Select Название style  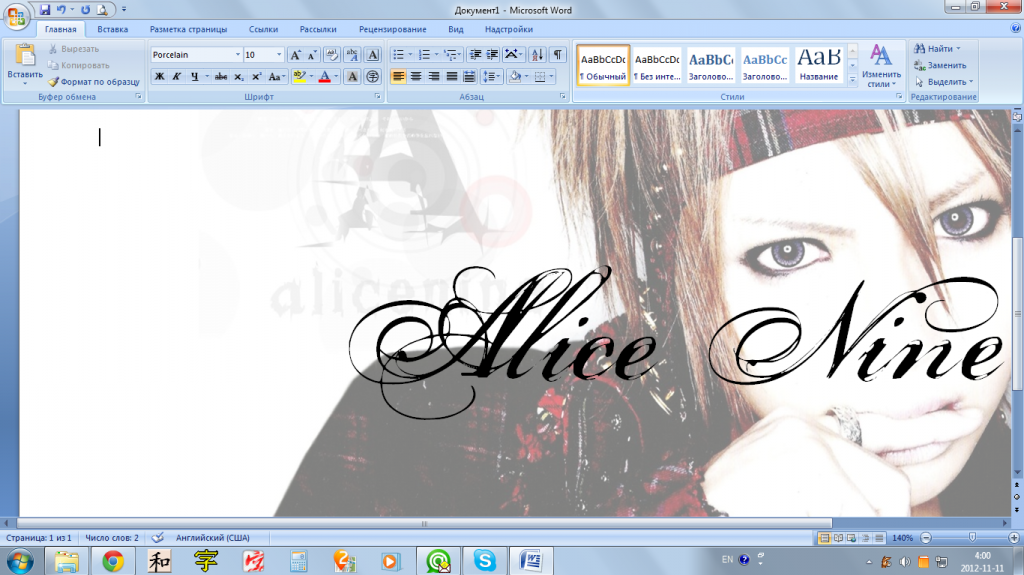point(819,65)
